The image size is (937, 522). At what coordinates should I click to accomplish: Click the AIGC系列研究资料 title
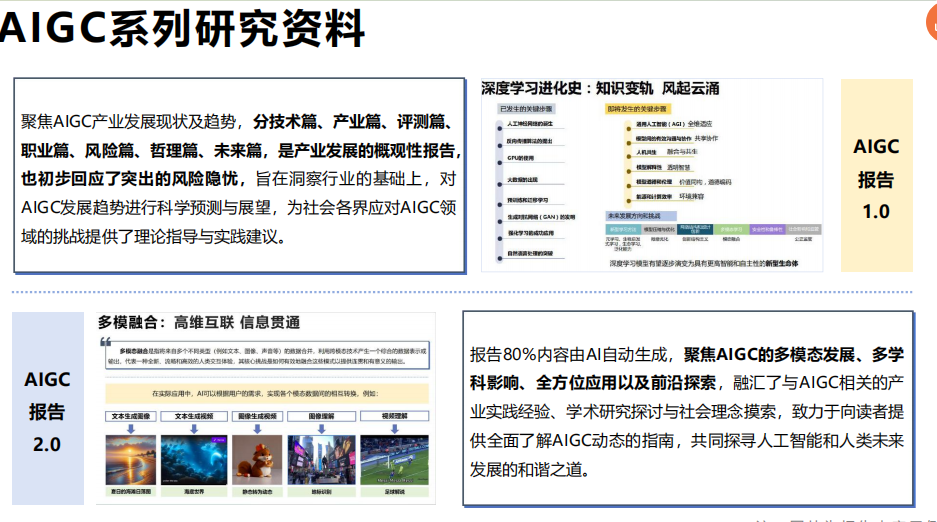click(x=182, y=28)
